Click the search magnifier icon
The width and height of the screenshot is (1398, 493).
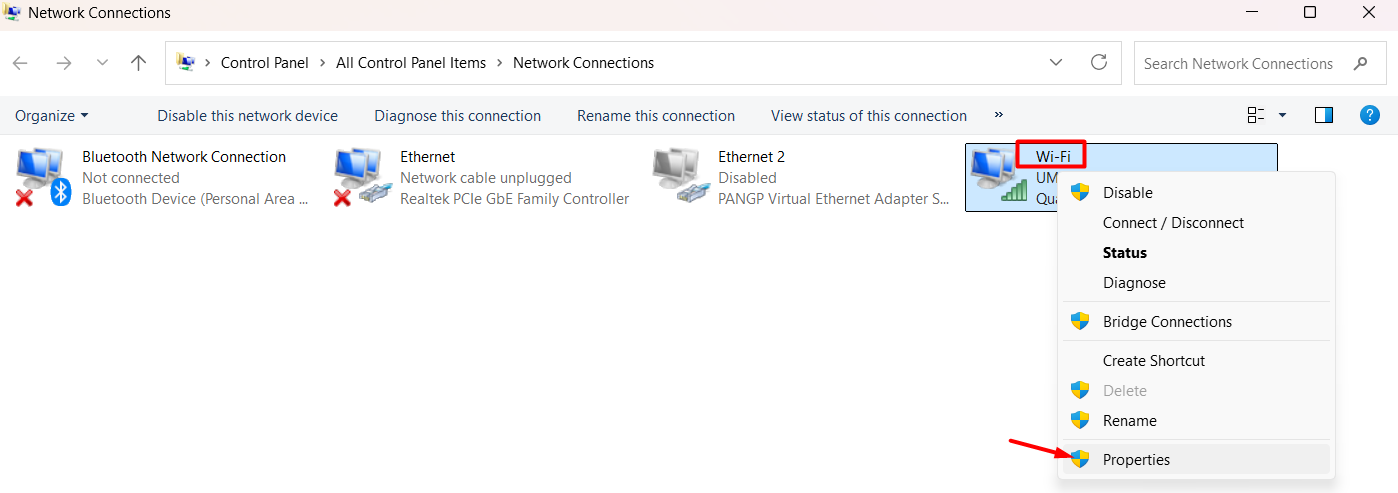coord(1361,63)
